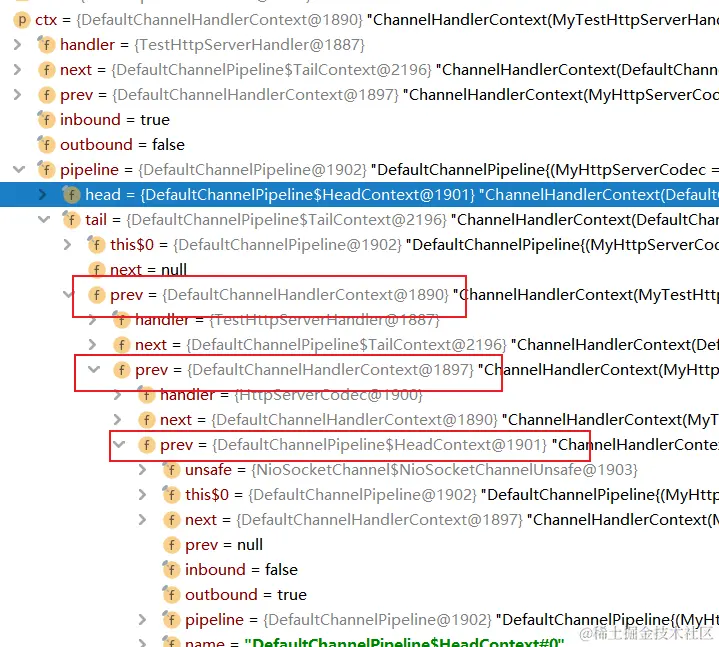
Task: Click field icon of this$0 below unsafe
Action: click(x=171, y=495)
